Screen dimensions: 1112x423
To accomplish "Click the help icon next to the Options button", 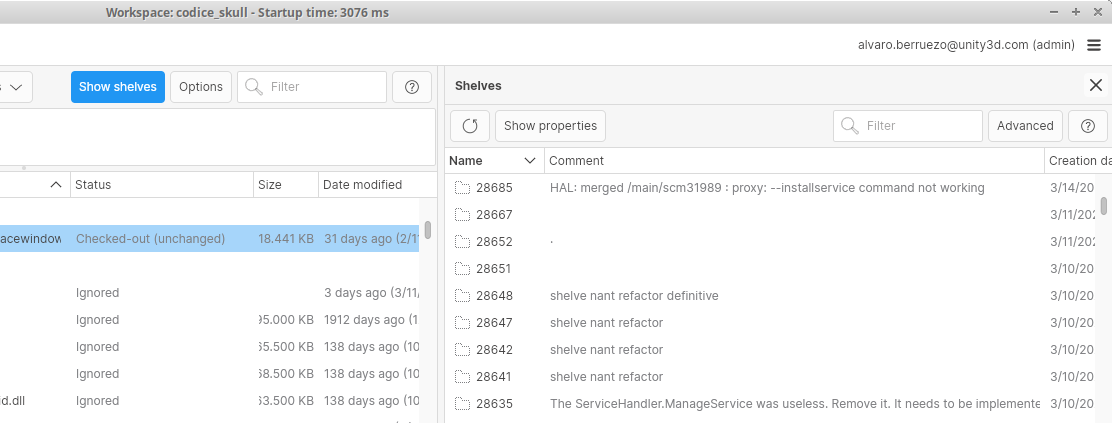I will tap(412, 87).
